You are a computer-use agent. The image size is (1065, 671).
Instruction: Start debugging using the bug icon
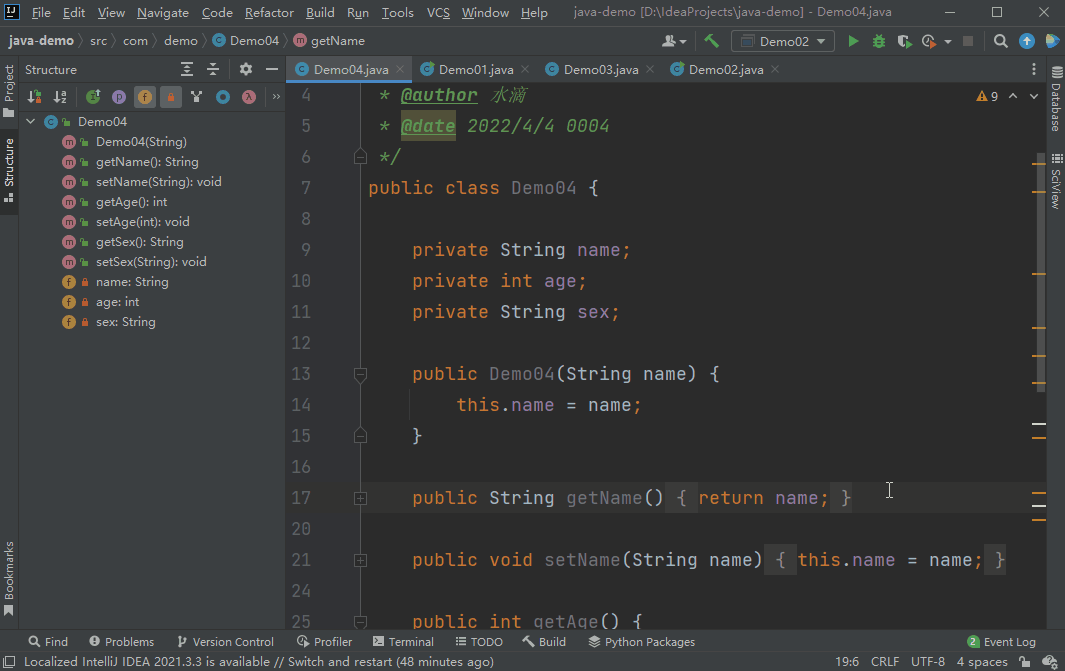878,41
